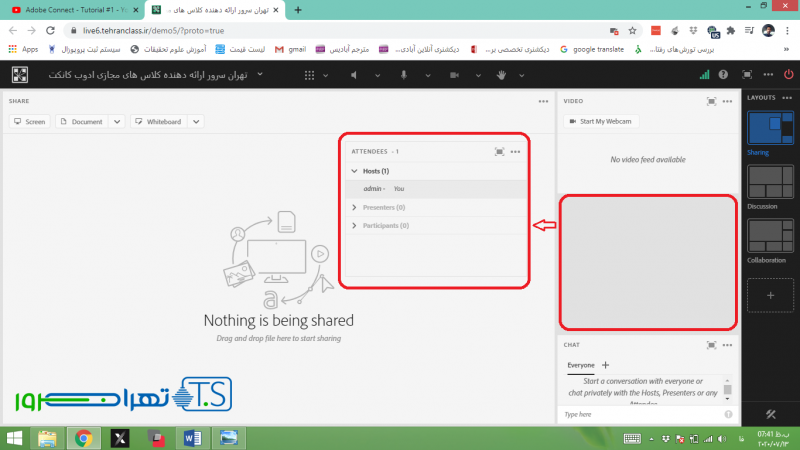Click the raise hand icon

click(x=503, y=75)
